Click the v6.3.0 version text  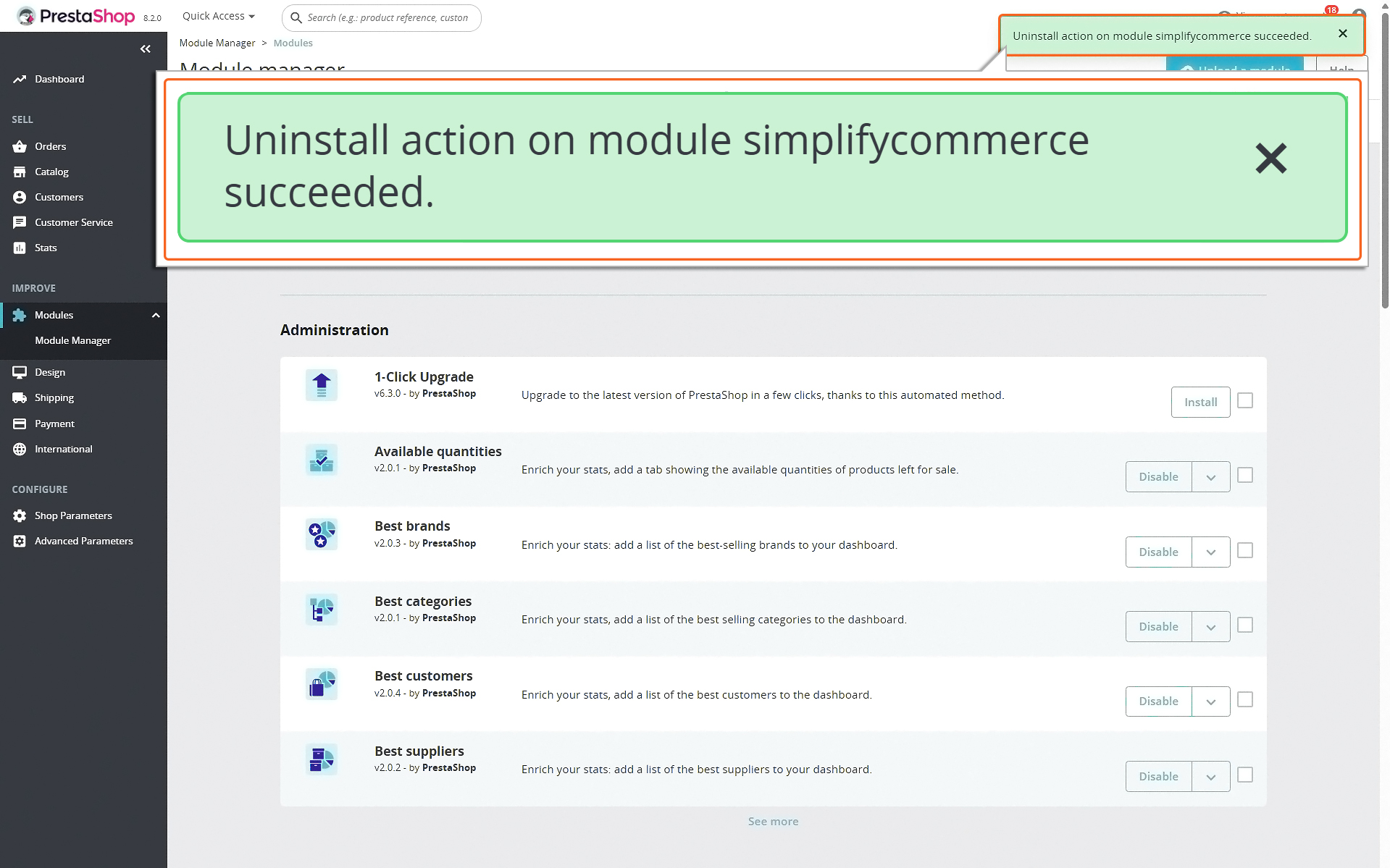tap(388, 394)
